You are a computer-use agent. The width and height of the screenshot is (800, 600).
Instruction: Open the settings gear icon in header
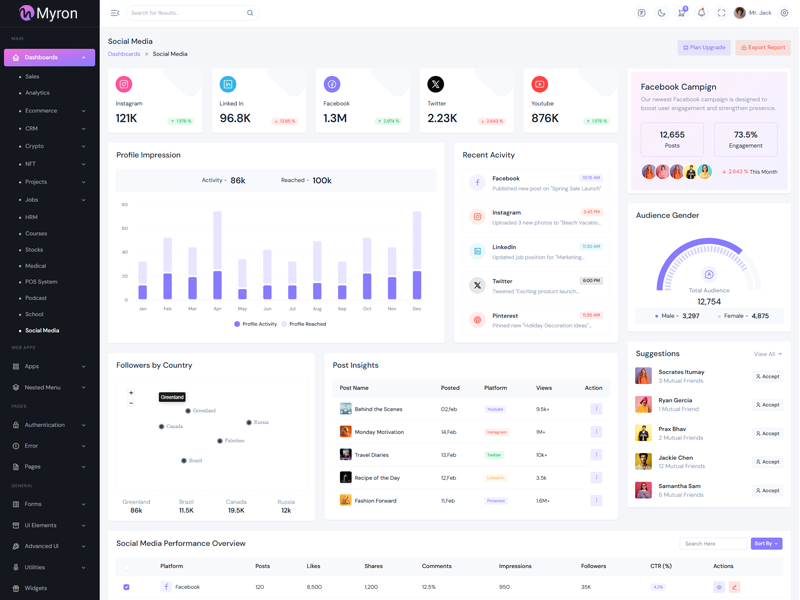[784, 13]
